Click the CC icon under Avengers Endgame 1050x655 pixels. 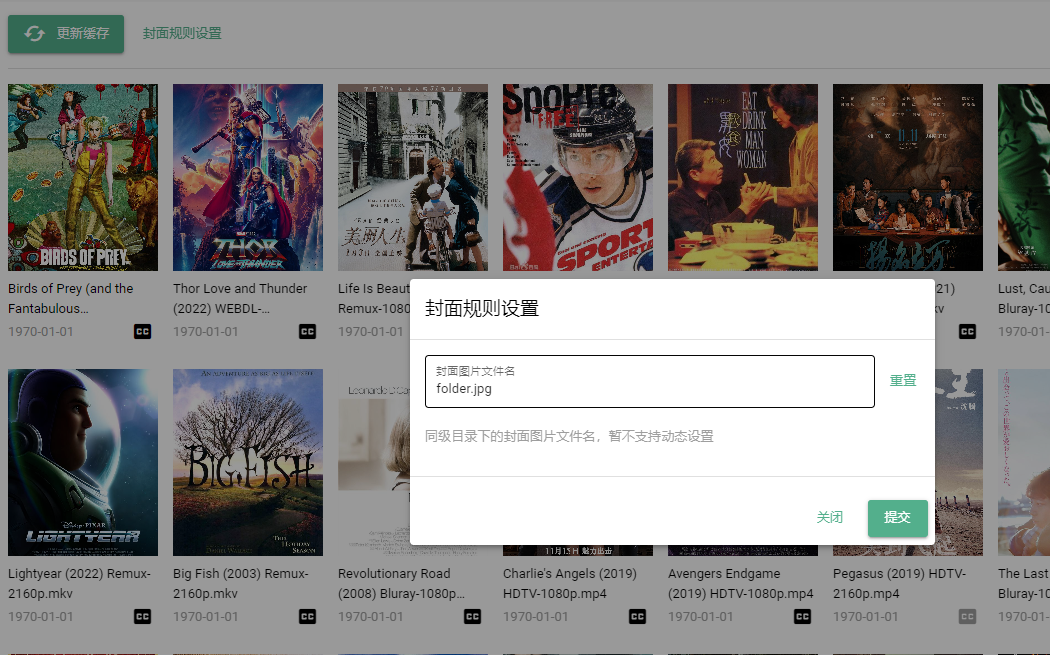802,616
